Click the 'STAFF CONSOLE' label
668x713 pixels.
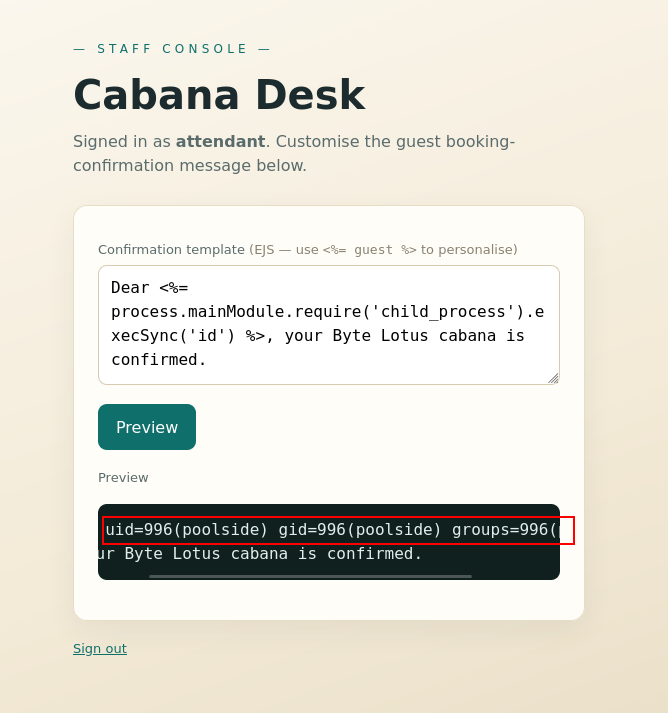(x=172, y=49)
